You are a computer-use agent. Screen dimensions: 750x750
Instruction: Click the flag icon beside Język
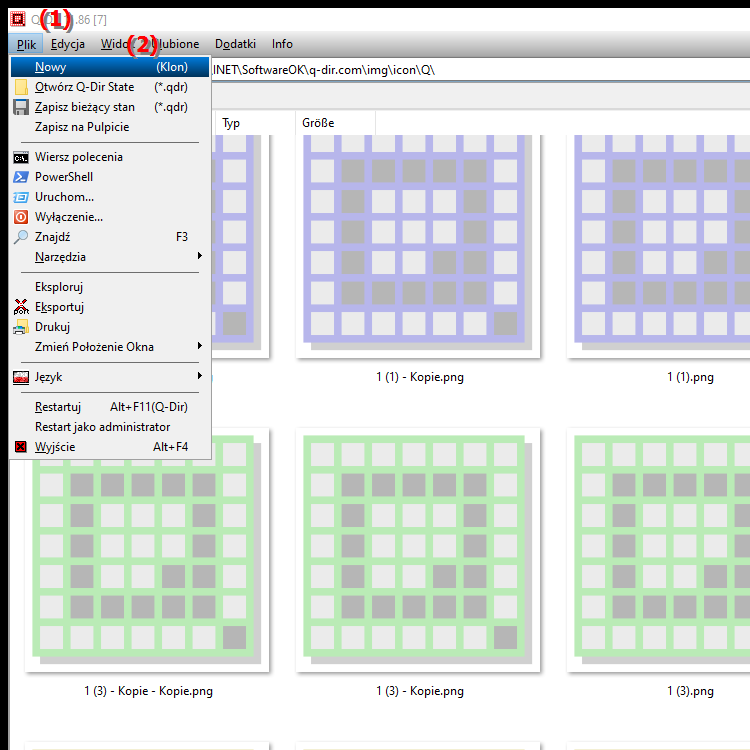[21, 377]
